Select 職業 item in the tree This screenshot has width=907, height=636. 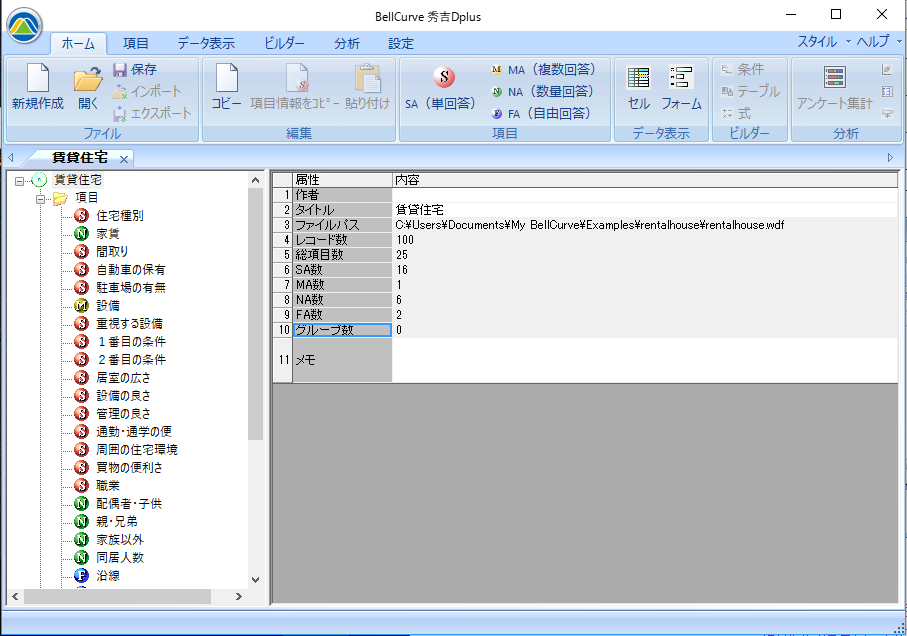point(108,485)
